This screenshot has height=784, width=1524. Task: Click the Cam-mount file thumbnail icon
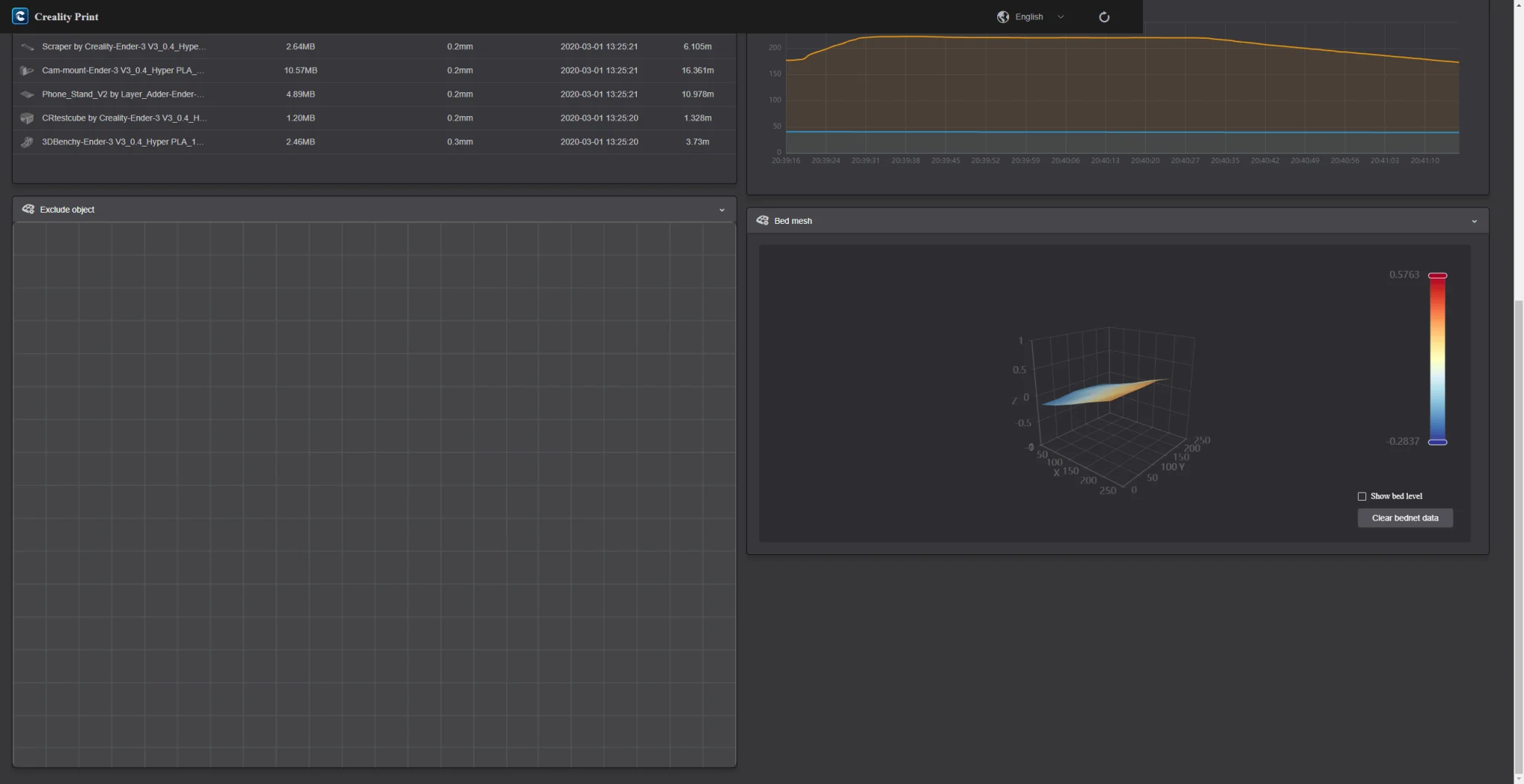click(x=28, y=71)
